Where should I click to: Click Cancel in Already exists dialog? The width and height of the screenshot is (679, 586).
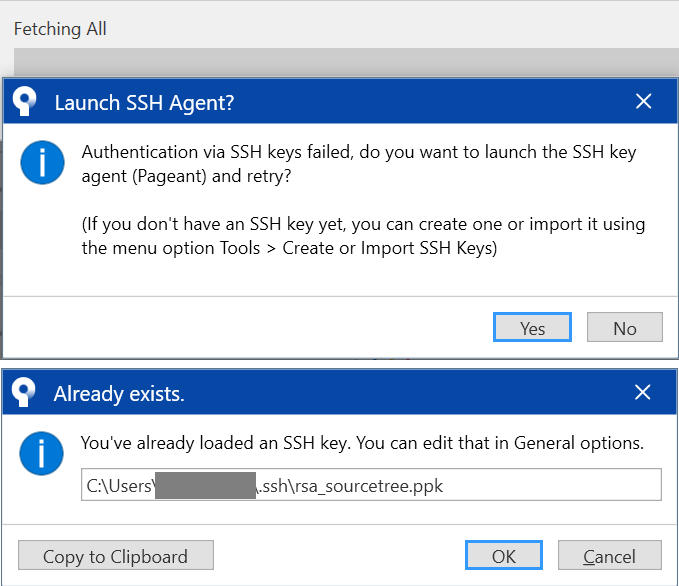click(x=609, y=555)
